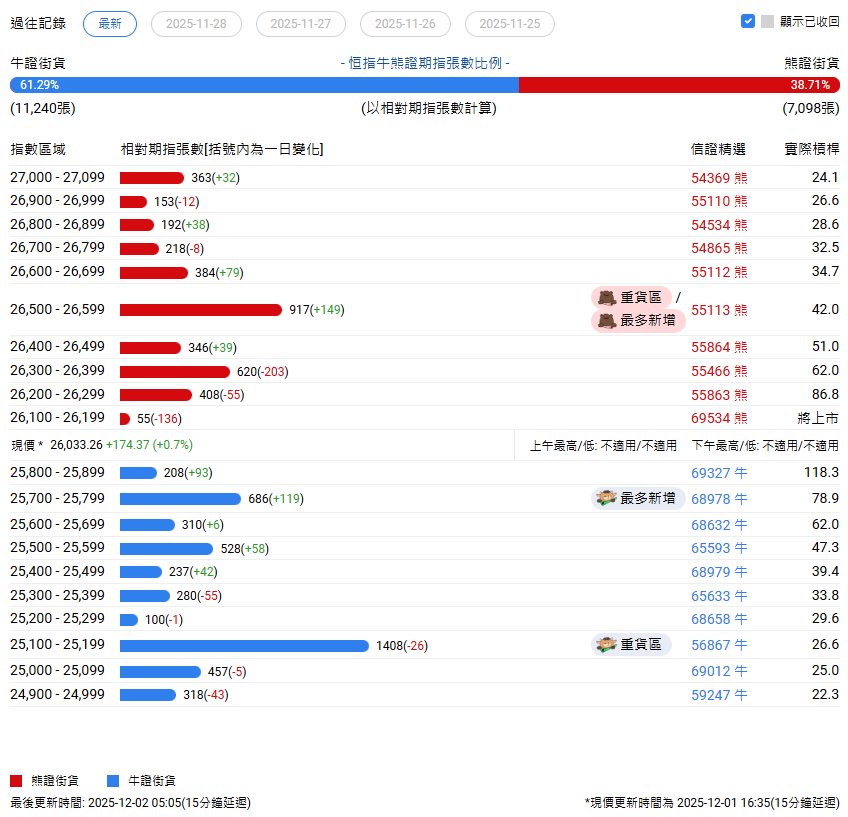Open warrant 55113 熊 link
This screenshot has width=848, height=817.
pos(719,310)
